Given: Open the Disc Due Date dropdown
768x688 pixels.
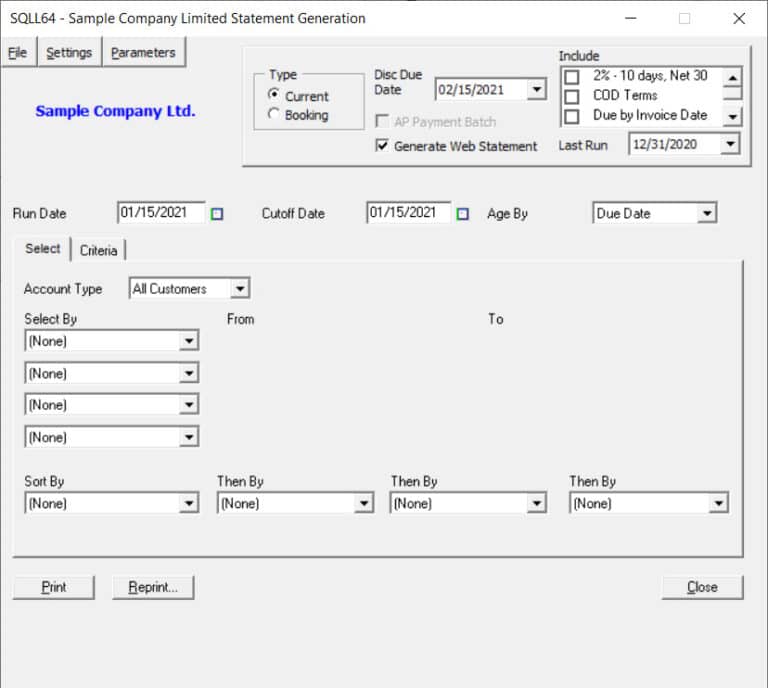Looking at the screenshot, I should coord(536,90).
